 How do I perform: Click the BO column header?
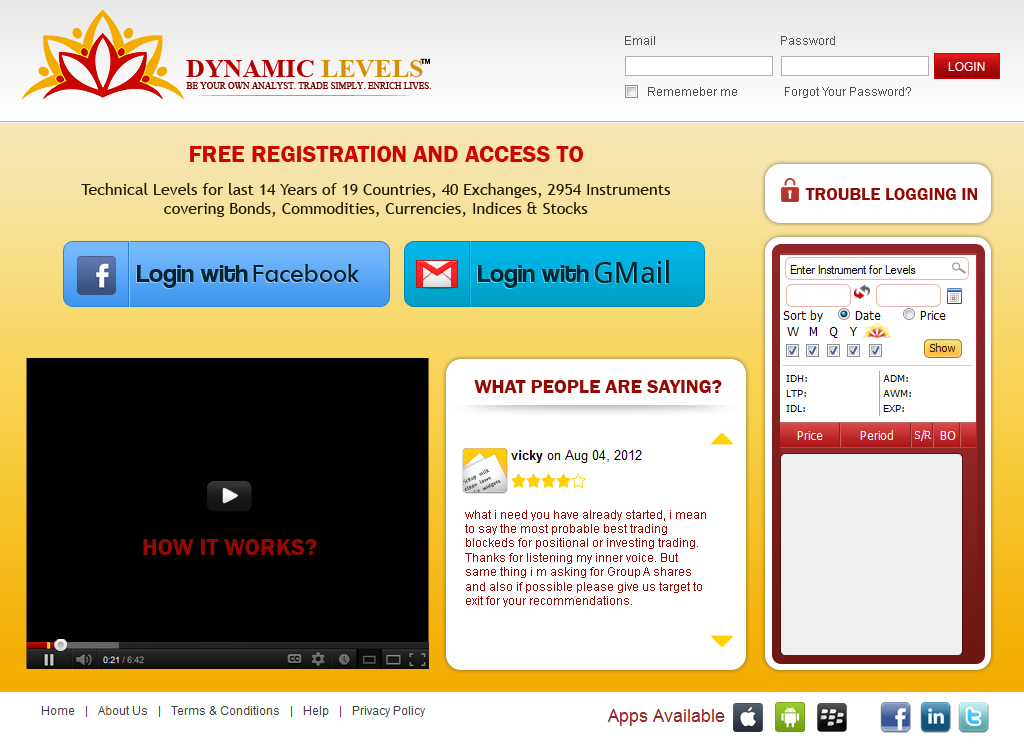click(948, 436)
